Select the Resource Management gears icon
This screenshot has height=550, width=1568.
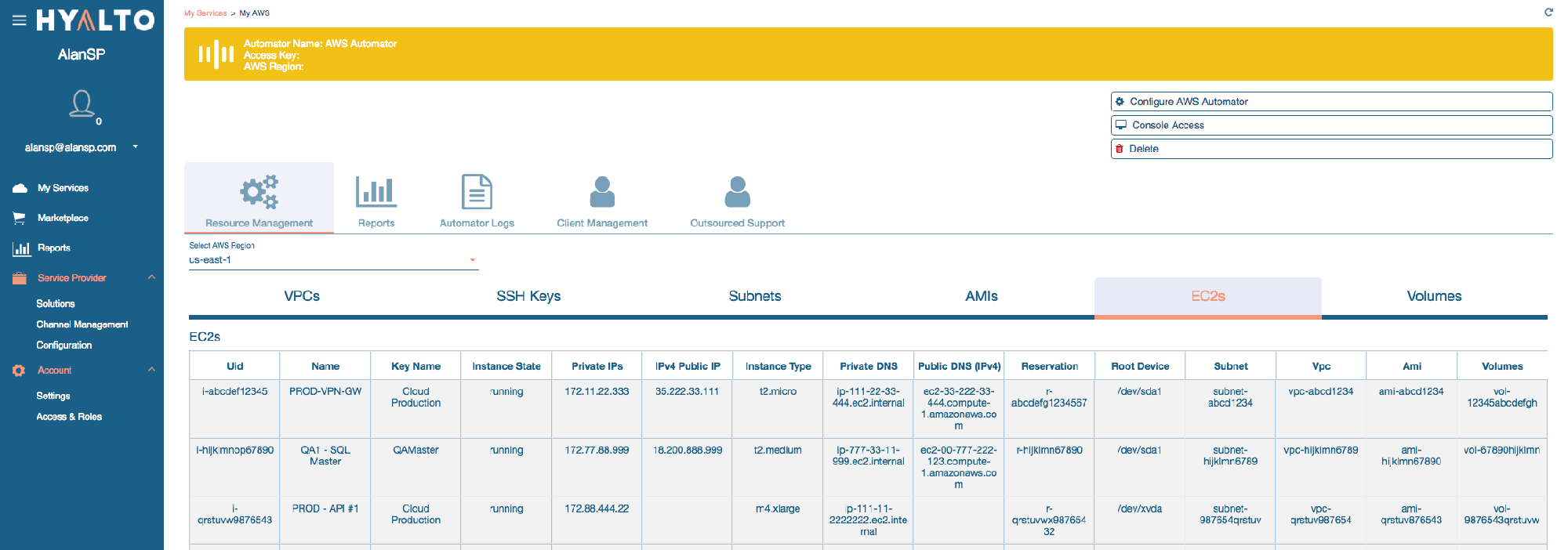(x=260, y=191)
